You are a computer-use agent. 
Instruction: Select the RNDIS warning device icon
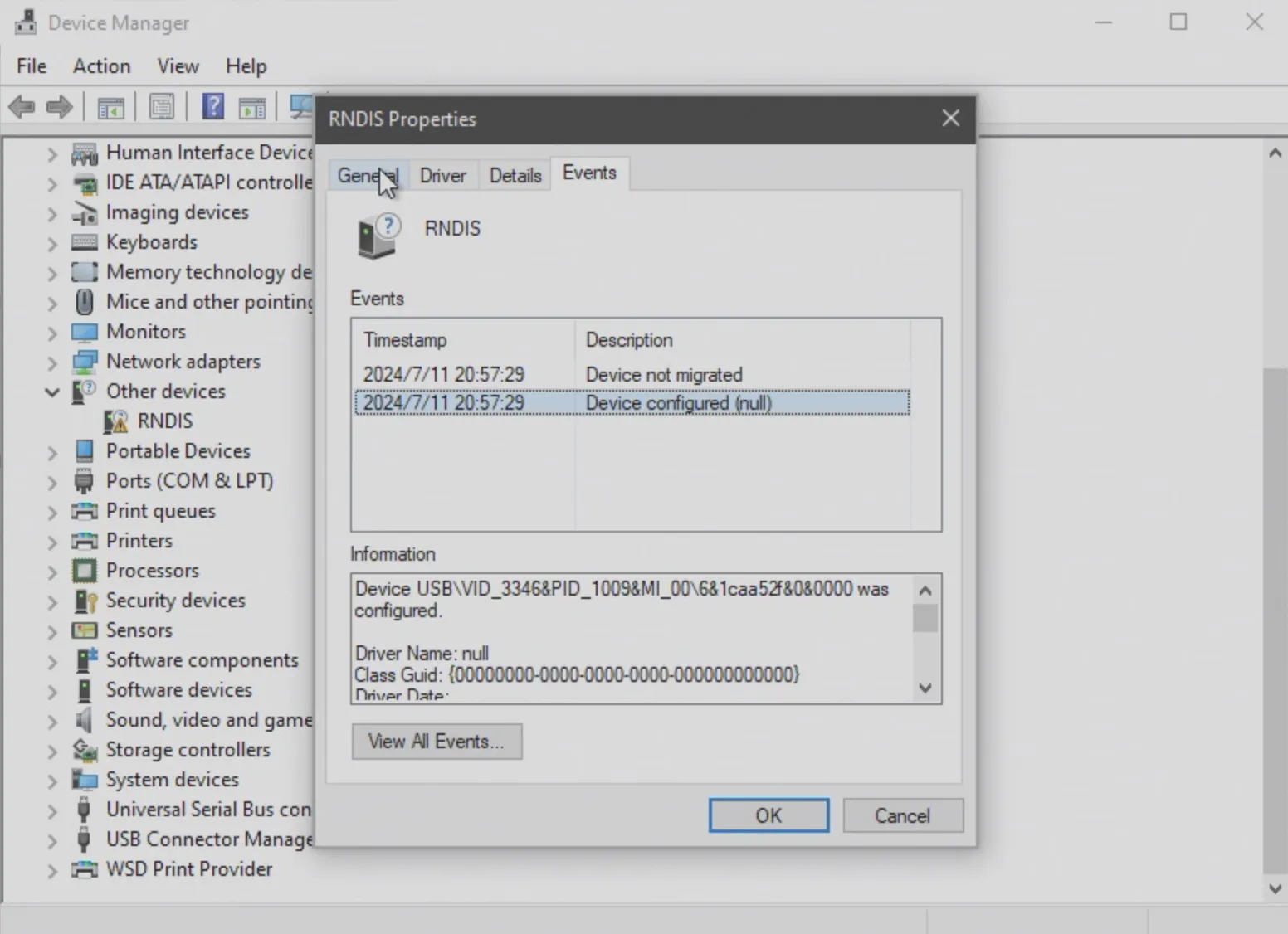116,421
